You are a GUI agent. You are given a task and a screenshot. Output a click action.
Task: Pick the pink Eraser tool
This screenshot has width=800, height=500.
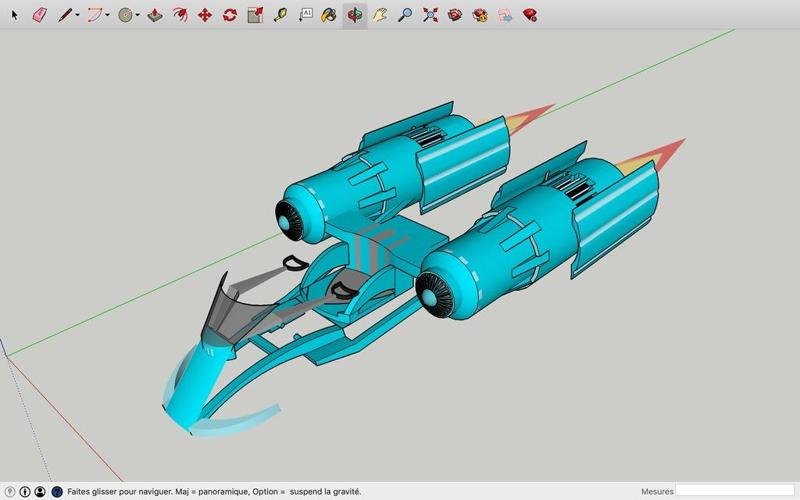tap(39, 15)
